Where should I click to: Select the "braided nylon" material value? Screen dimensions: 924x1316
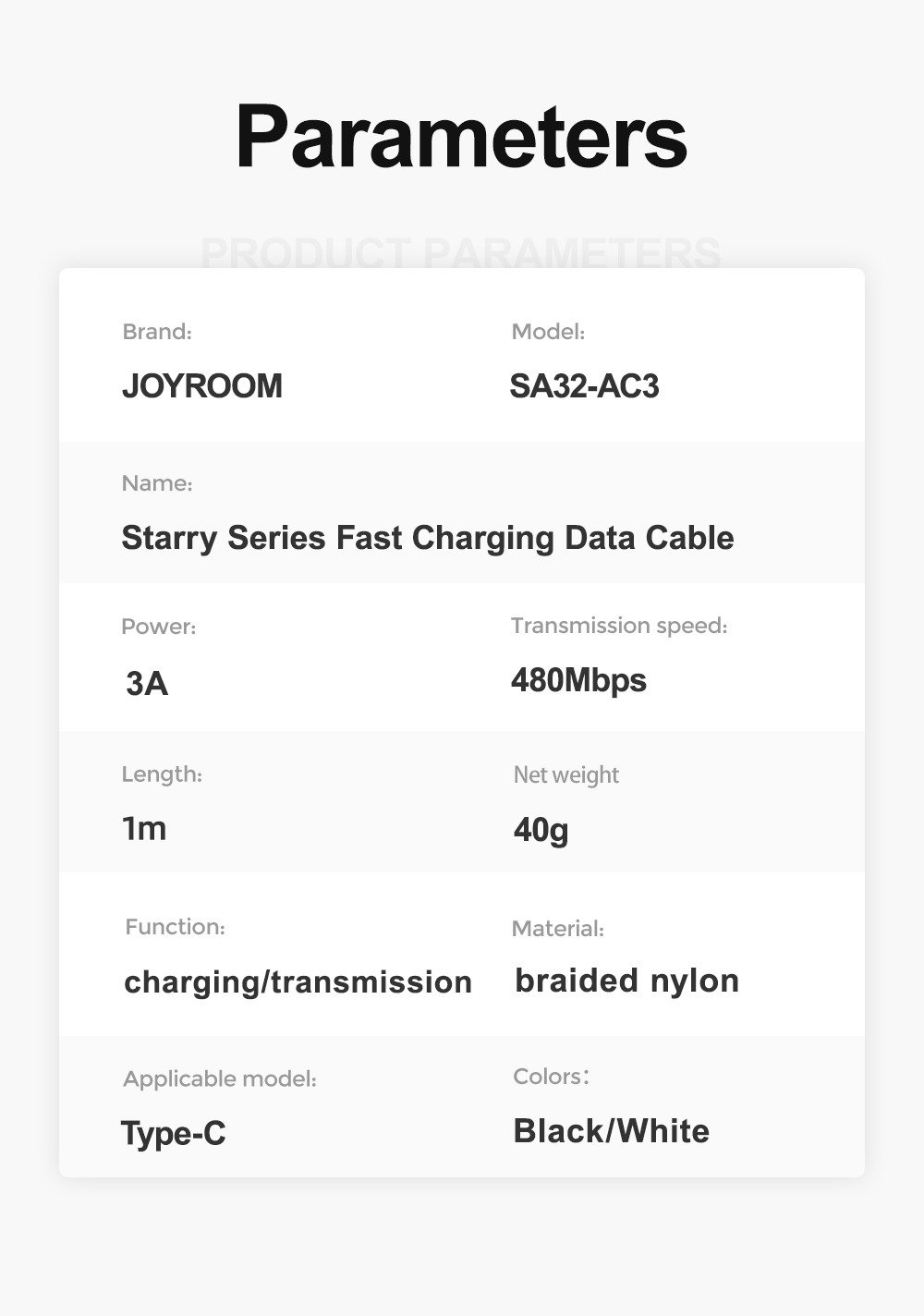[x=626, y=981]
